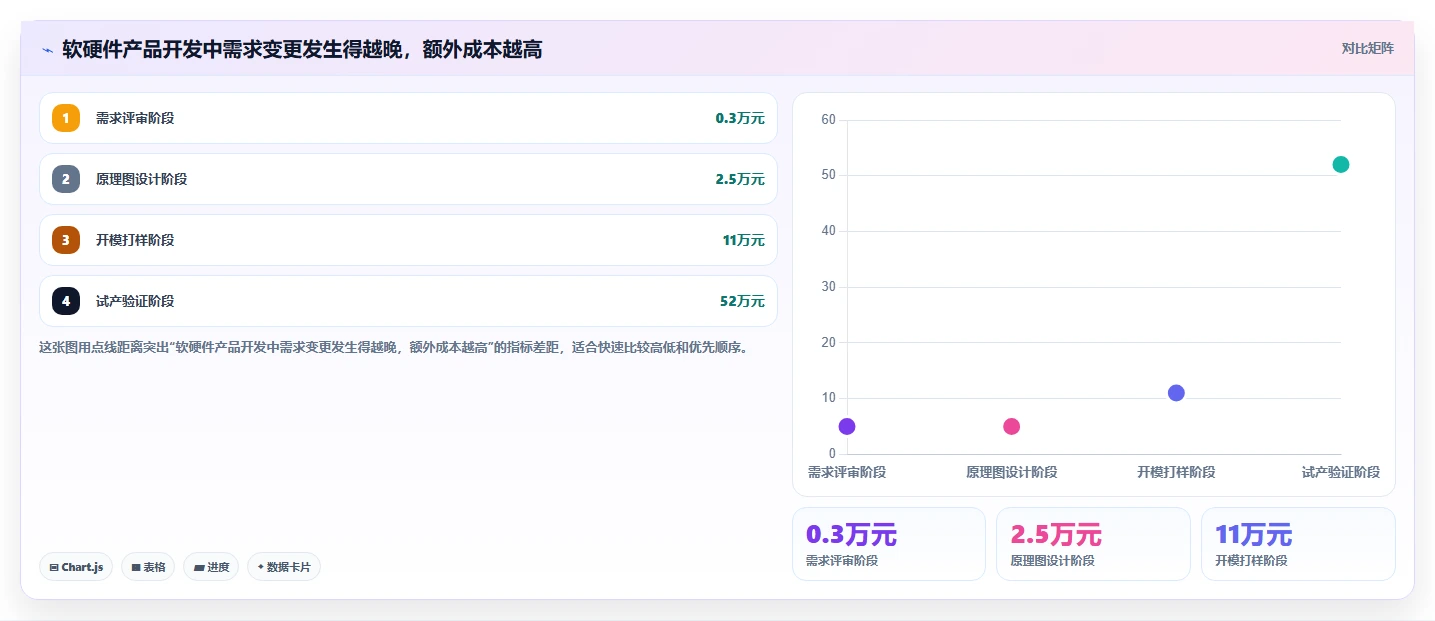Click the 52万元 value in the list
Image resolution: width=1435 pixels, height=621 pixels.
(x=744, y=301)
